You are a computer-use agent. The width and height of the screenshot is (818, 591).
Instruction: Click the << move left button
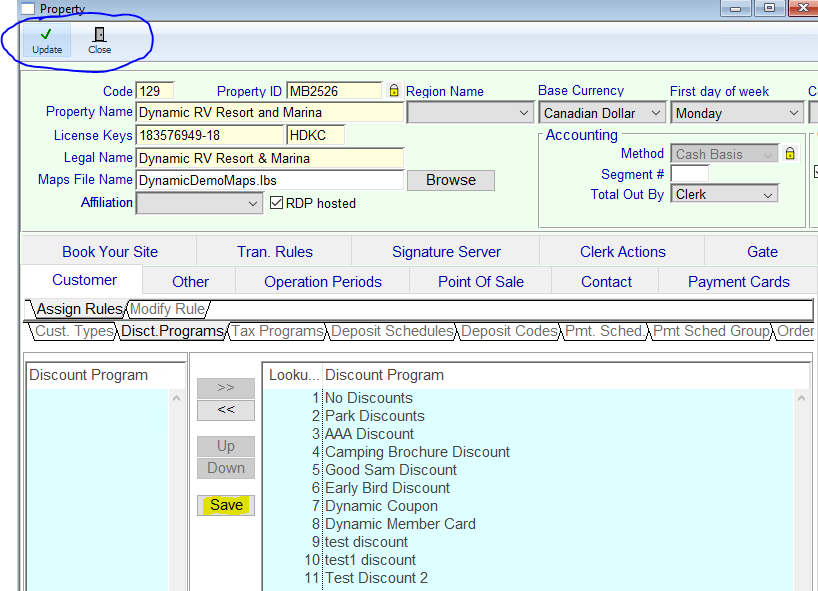226,410
